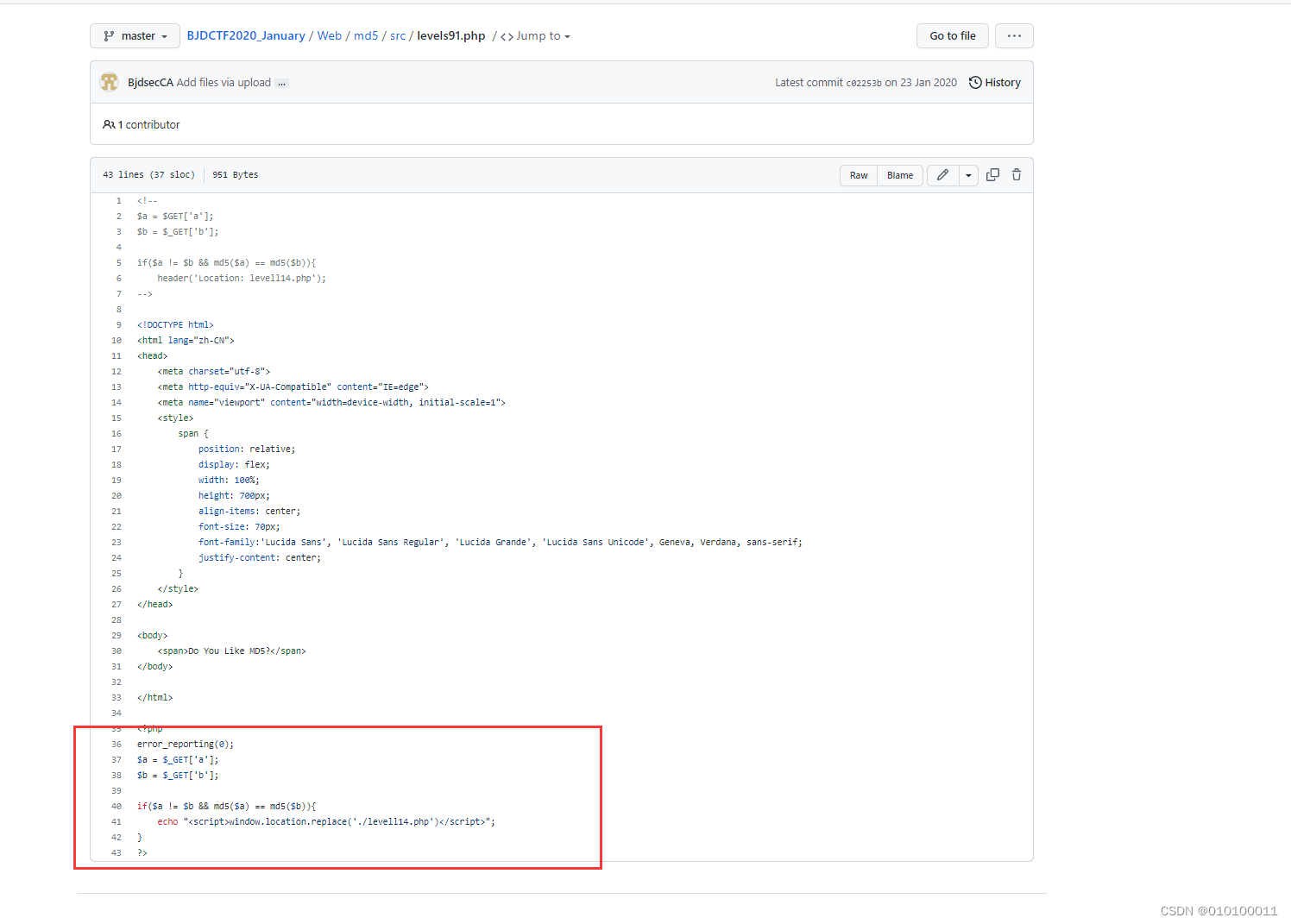
Task: Open 'Add files via upload' commit message
Action: point(224,83)
